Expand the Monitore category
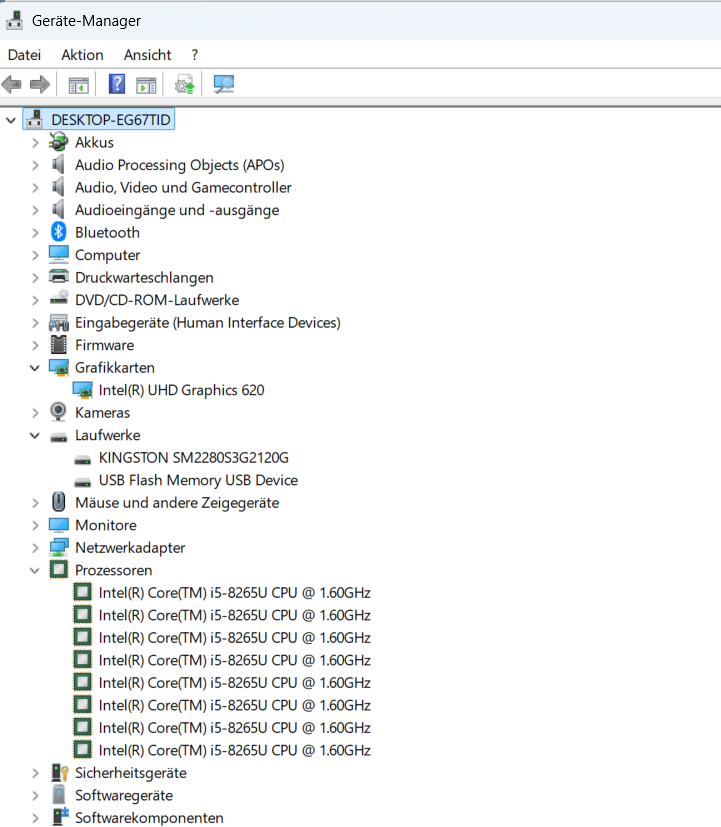 (35, 526)
